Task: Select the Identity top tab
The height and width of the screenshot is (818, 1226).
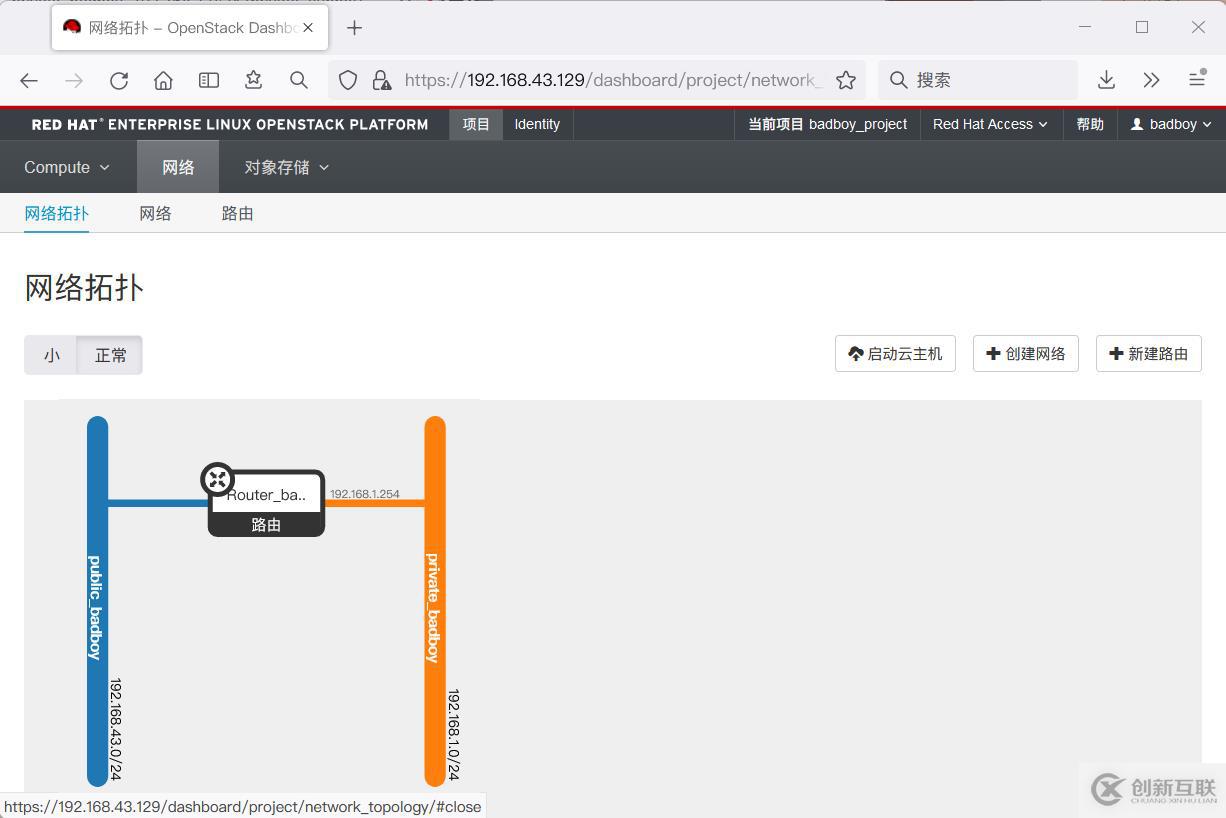Action: 537,124
